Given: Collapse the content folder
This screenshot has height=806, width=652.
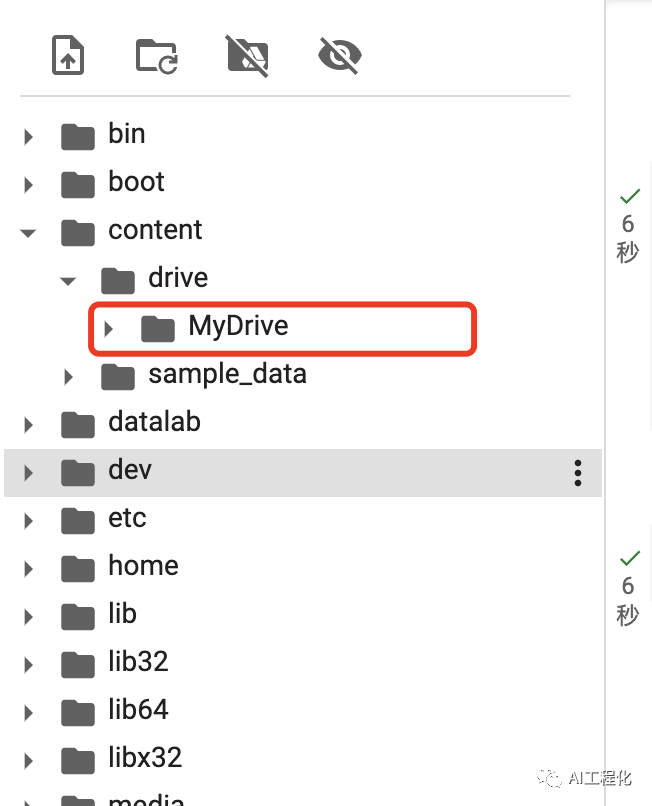Looking at the screenshot, I should 28,232.
